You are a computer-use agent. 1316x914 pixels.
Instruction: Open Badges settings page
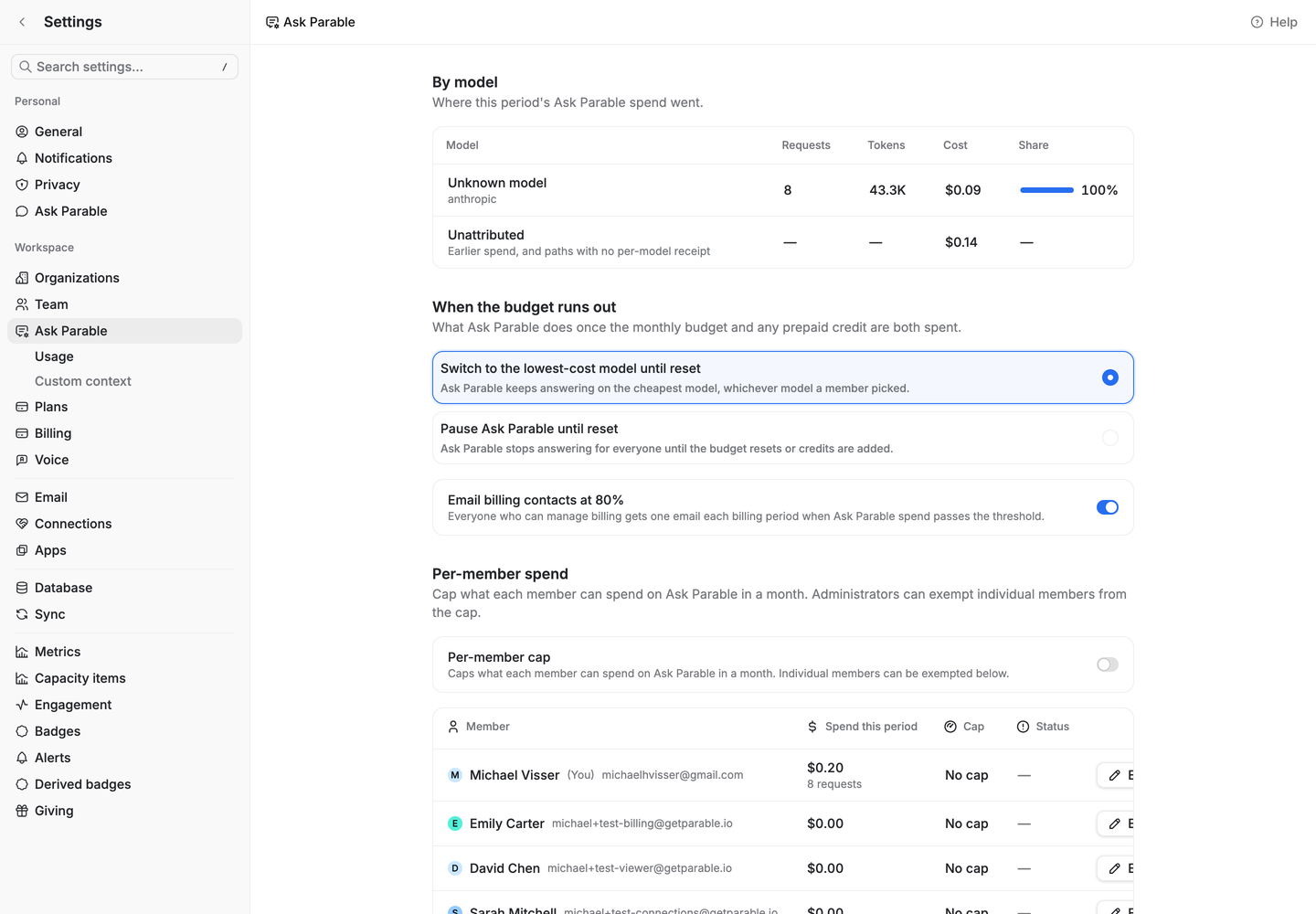pyautogui.click(x=124, y=731)
